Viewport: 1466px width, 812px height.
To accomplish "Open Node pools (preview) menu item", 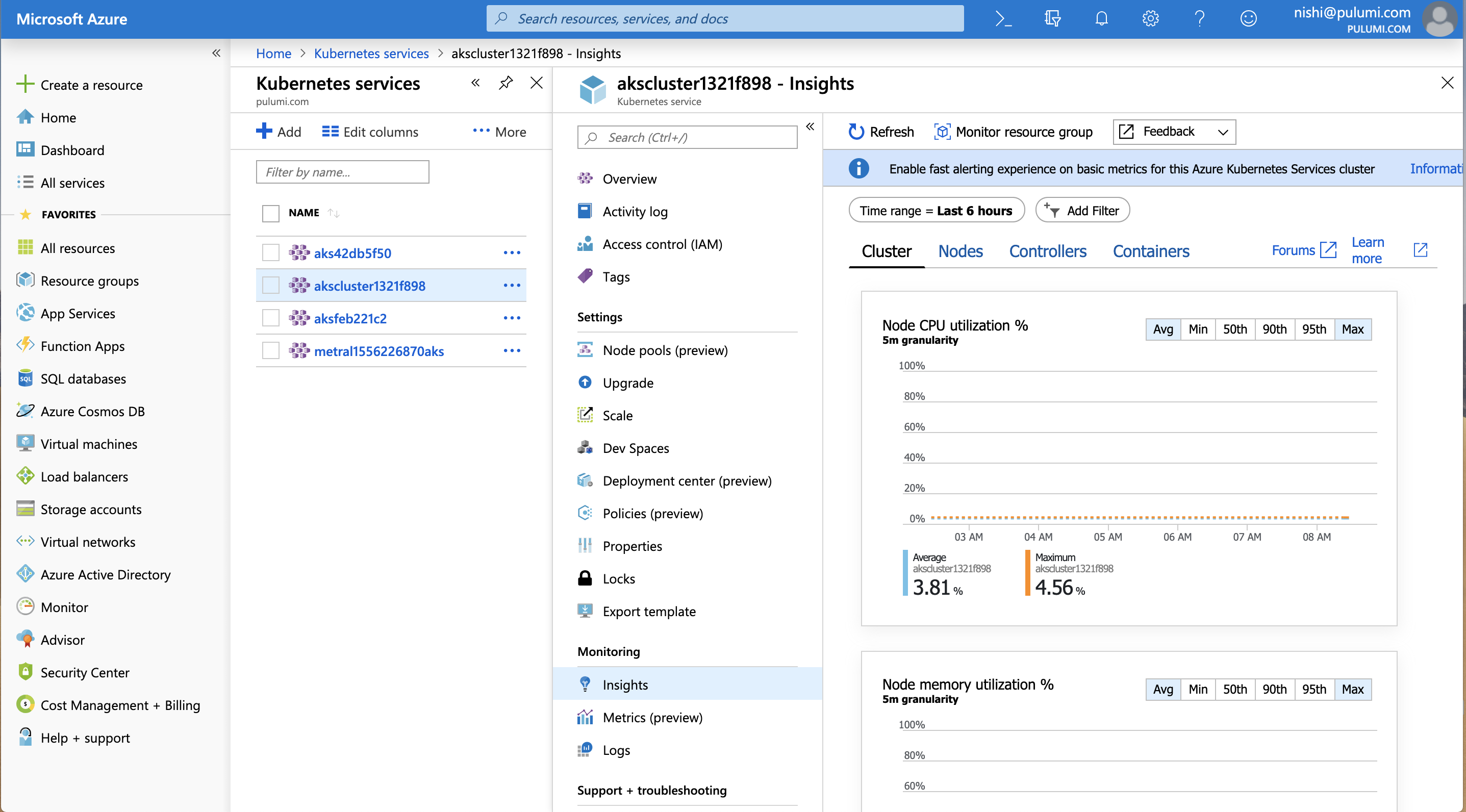I will (665, 350).
